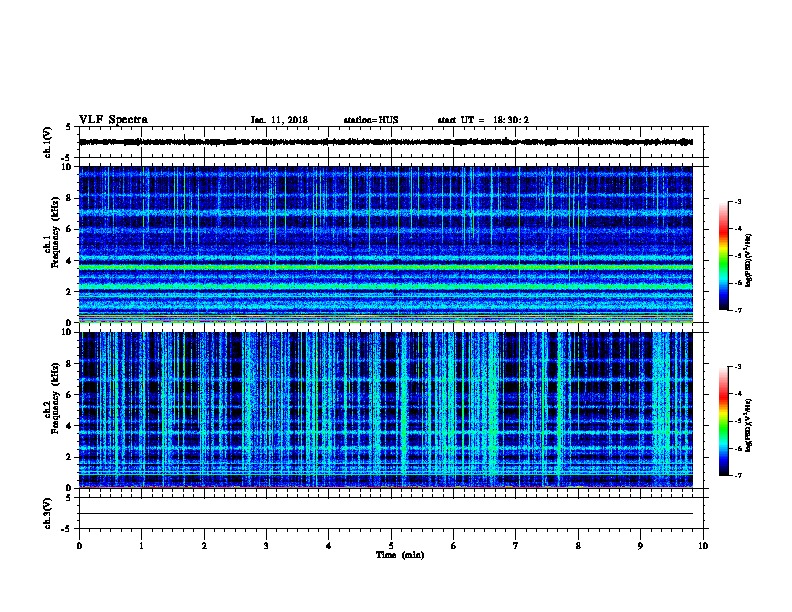Viewport: 792px width, 612px height.
Task: Click the time axis tick label "7"
Action: tap(516, 545)
